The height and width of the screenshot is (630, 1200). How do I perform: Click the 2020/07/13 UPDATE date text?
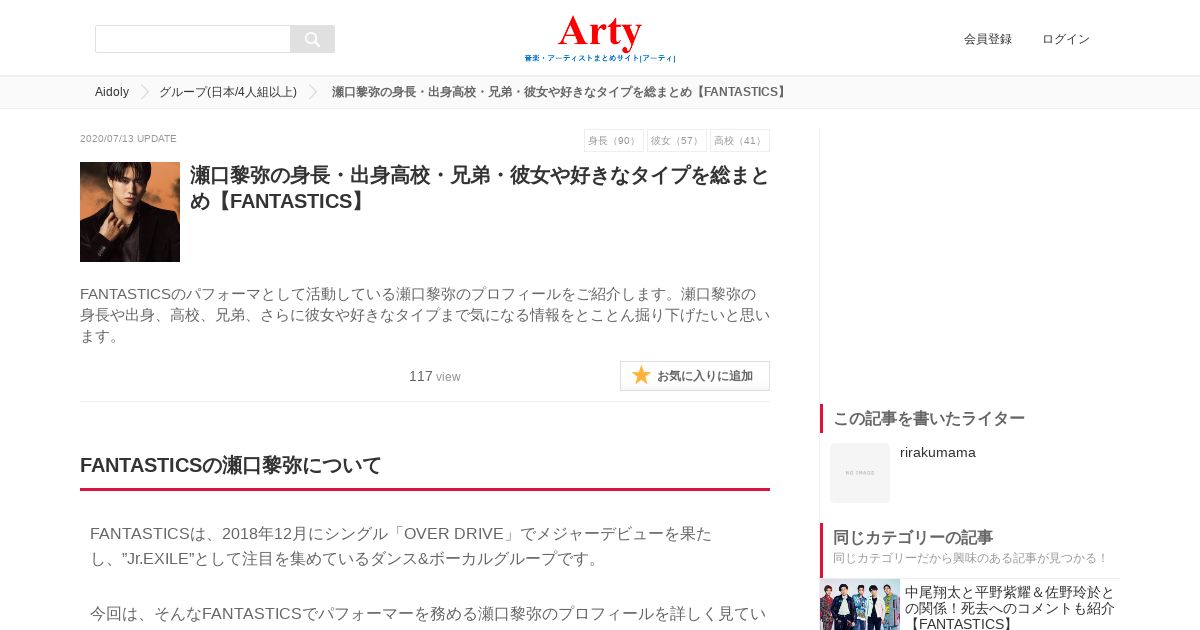pyautogui.click(x=128, y=139)
